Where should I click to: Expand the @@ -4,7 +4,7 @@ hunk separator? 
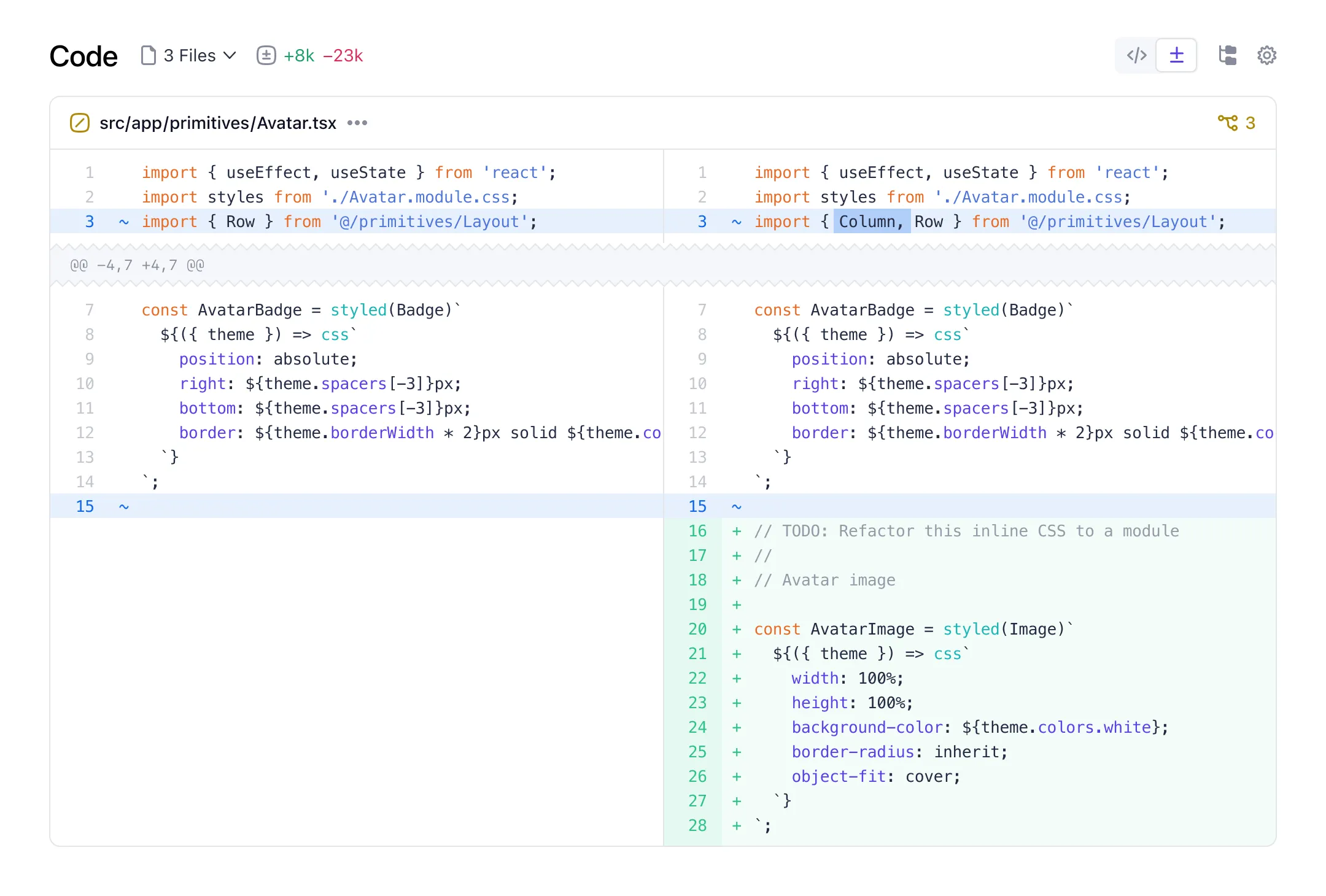[x=663, y=265]
